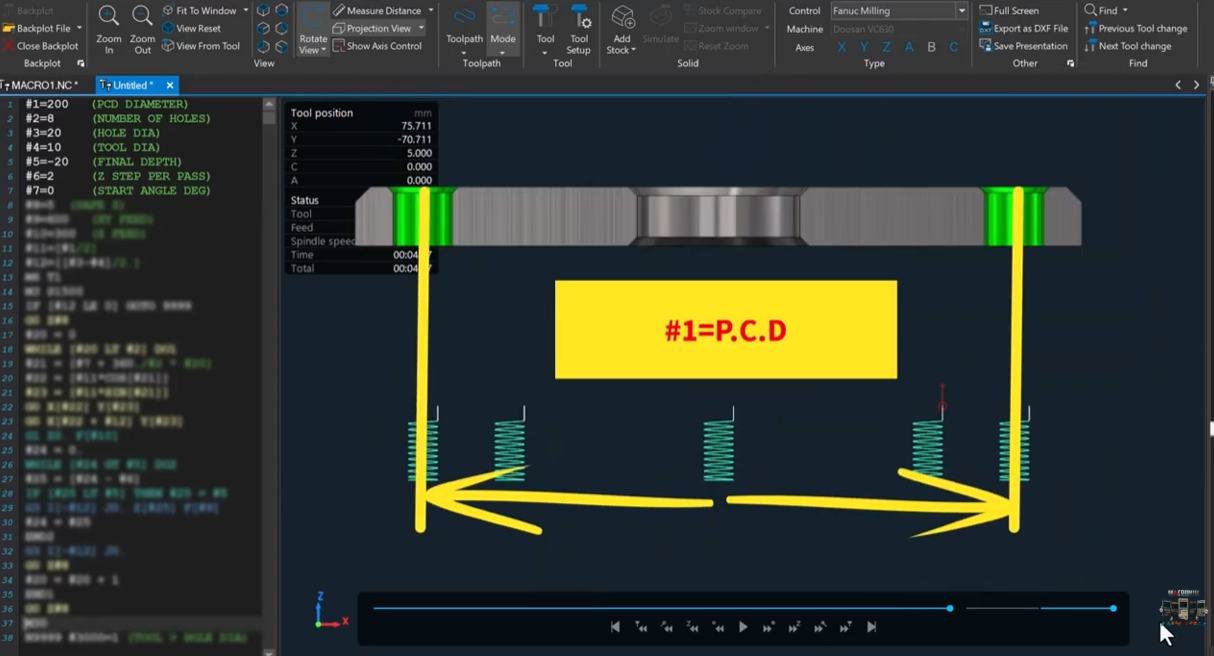The image size is (1214, 656).
Task: Click code line #1=200 (PCD DIAMETER)
Action: click(107, 104)
